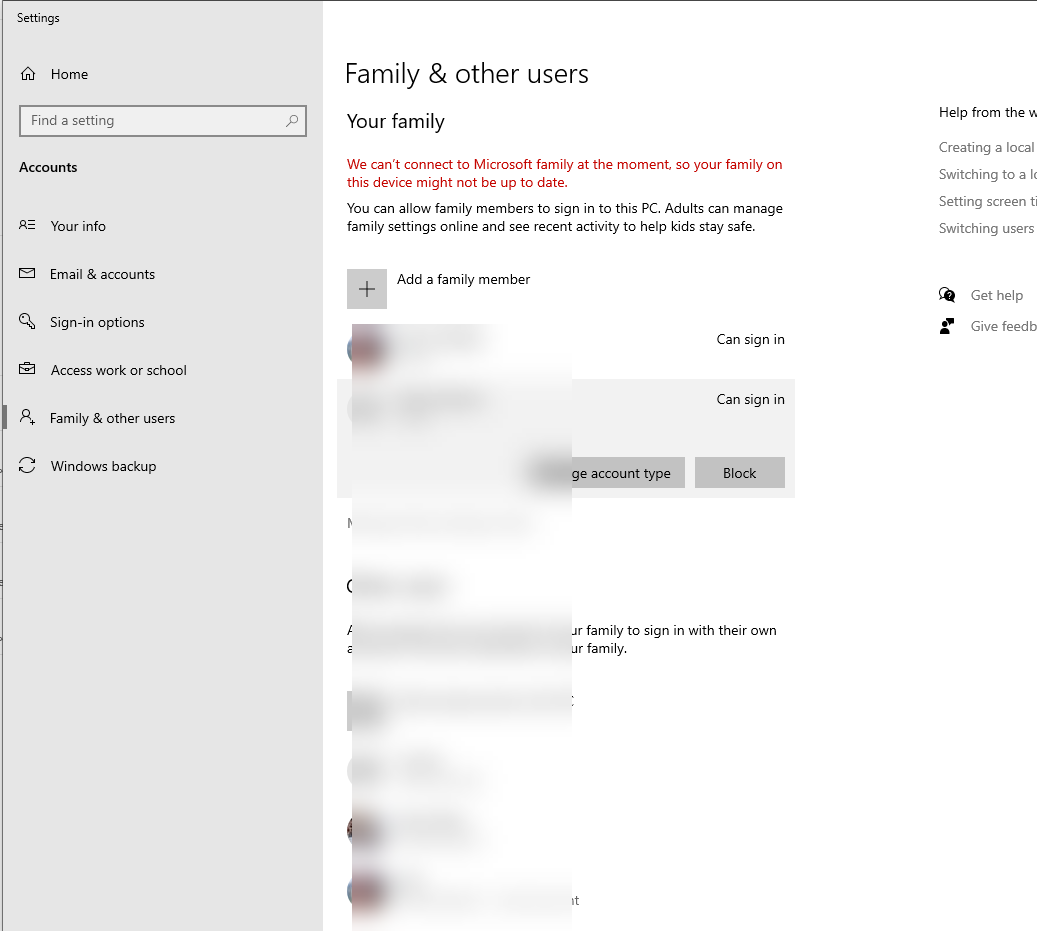Click the briefcase icon for work or school
The height and width of the screenshot is (931, 1037).
pos(27,368)
